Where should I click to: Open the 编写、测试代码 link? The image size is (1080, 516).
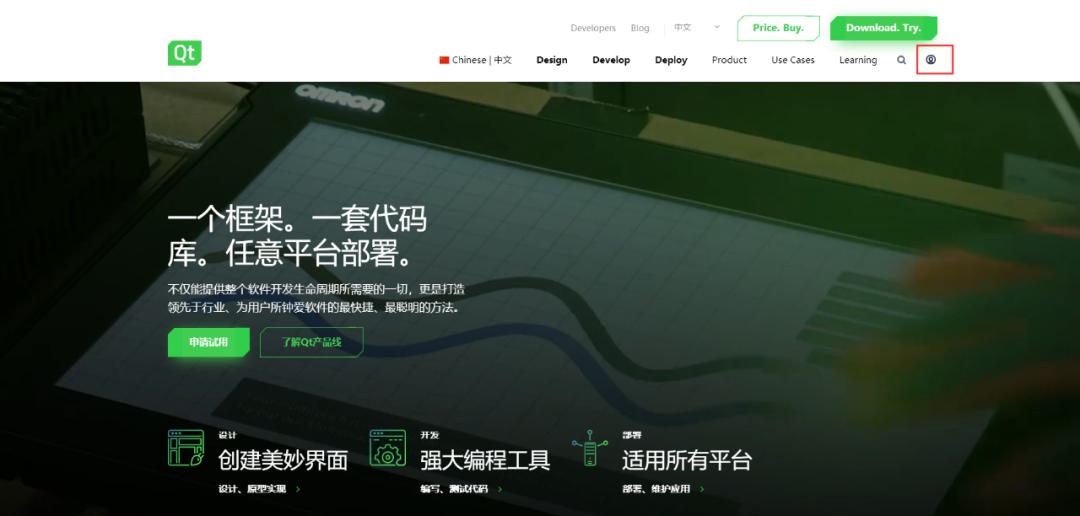pos(454,489)
